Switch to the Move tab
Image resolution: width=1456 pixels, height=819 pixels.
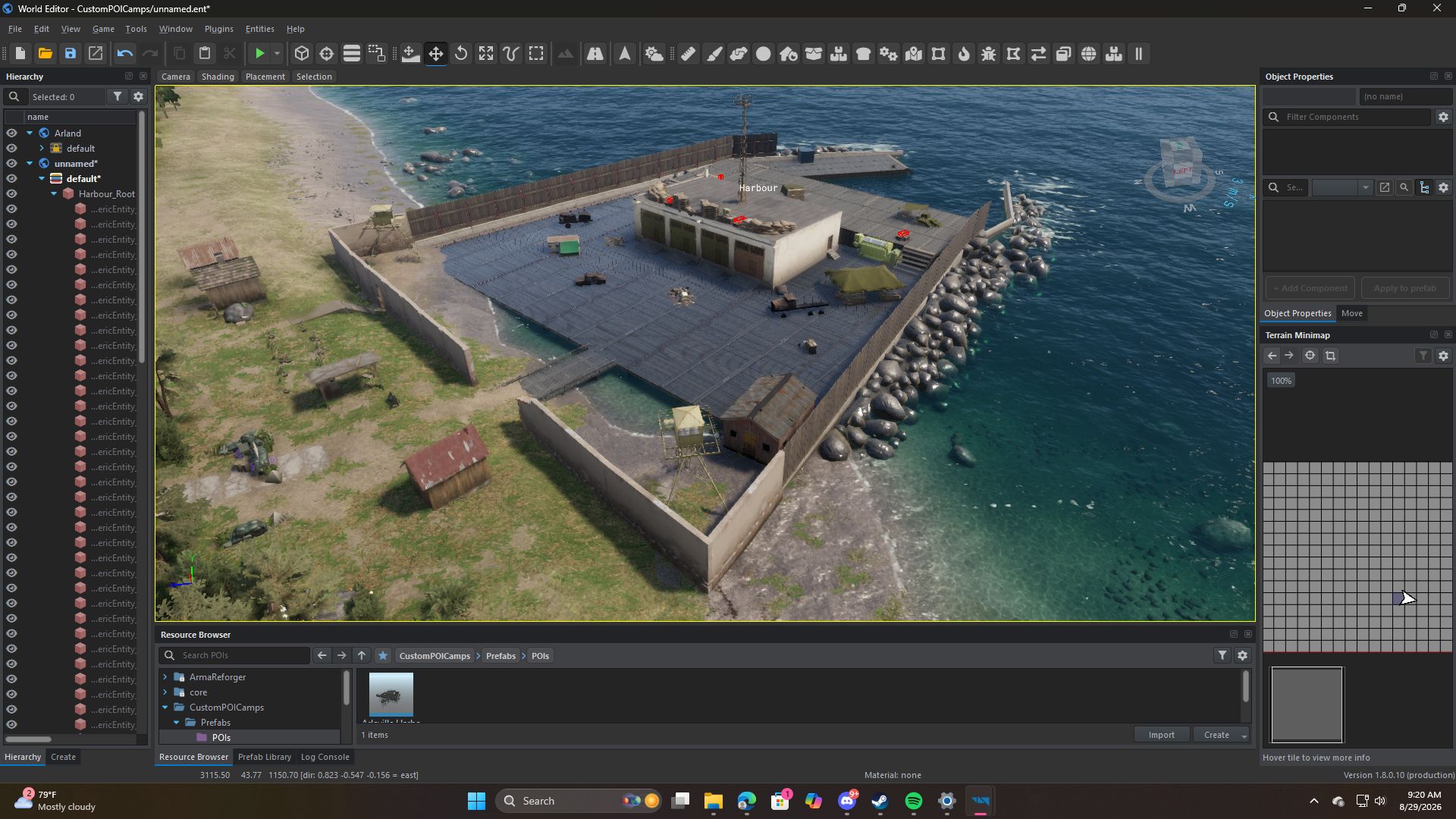1351,313
